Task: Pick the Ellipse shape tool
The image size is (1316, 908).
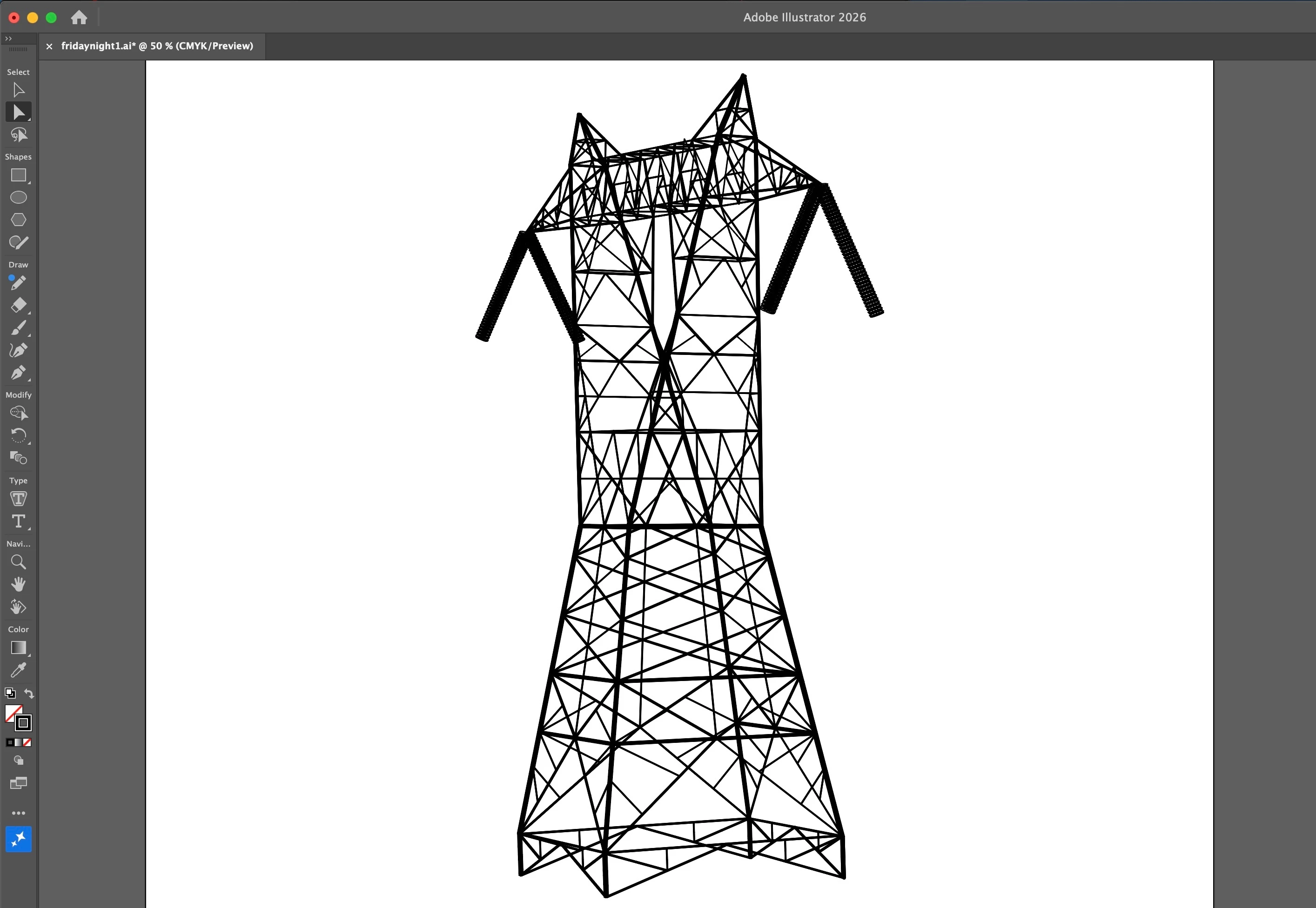Action: click(18, 197)
